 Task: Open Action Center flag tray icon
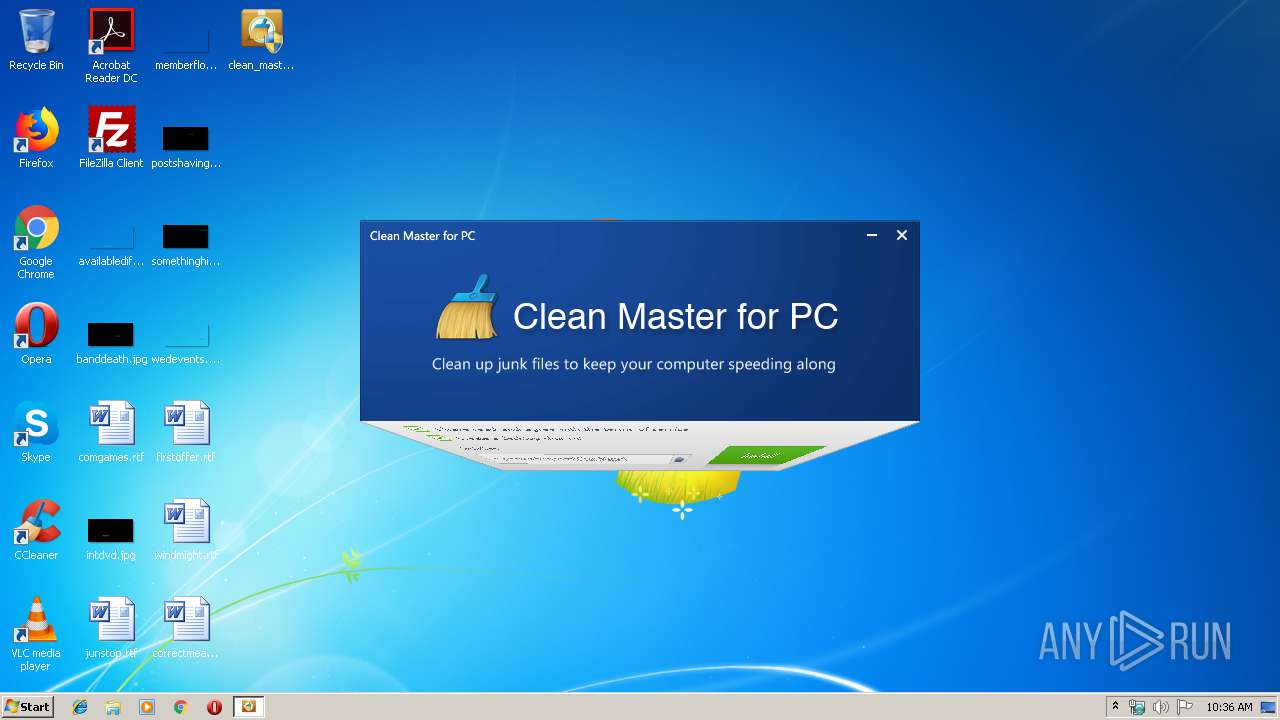(1184, 707)
